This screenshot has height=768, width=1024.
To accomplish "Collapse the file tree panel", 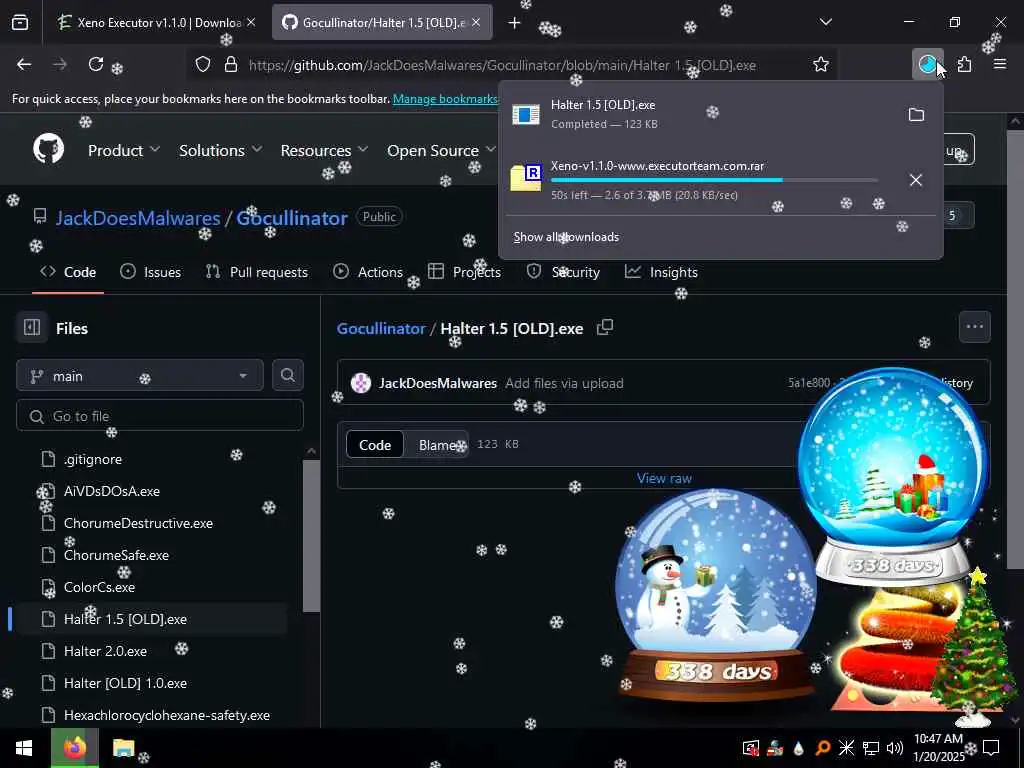I will click(x=31, y=327).
